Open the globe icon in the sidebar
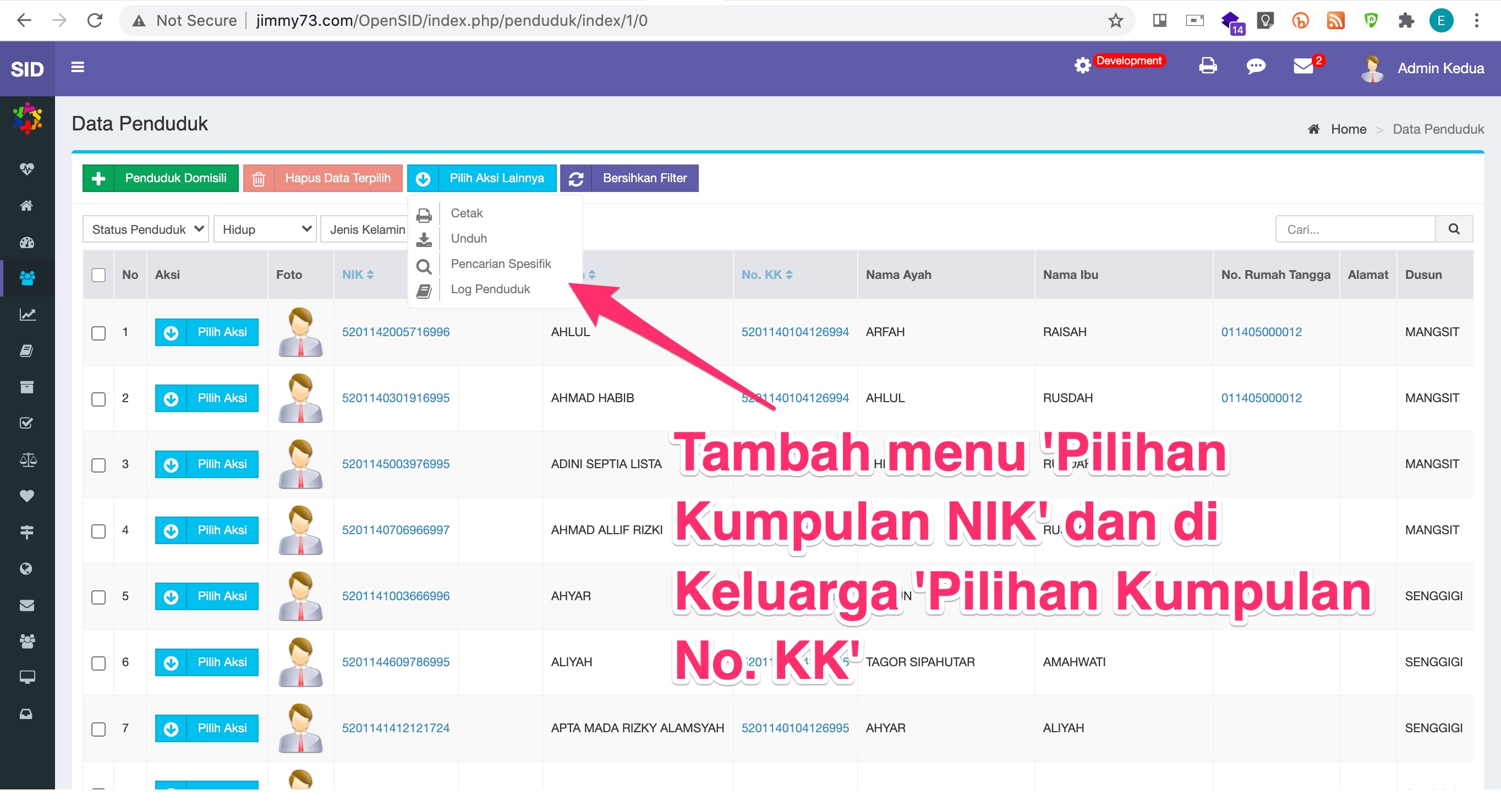 click(x=26, y=568)
